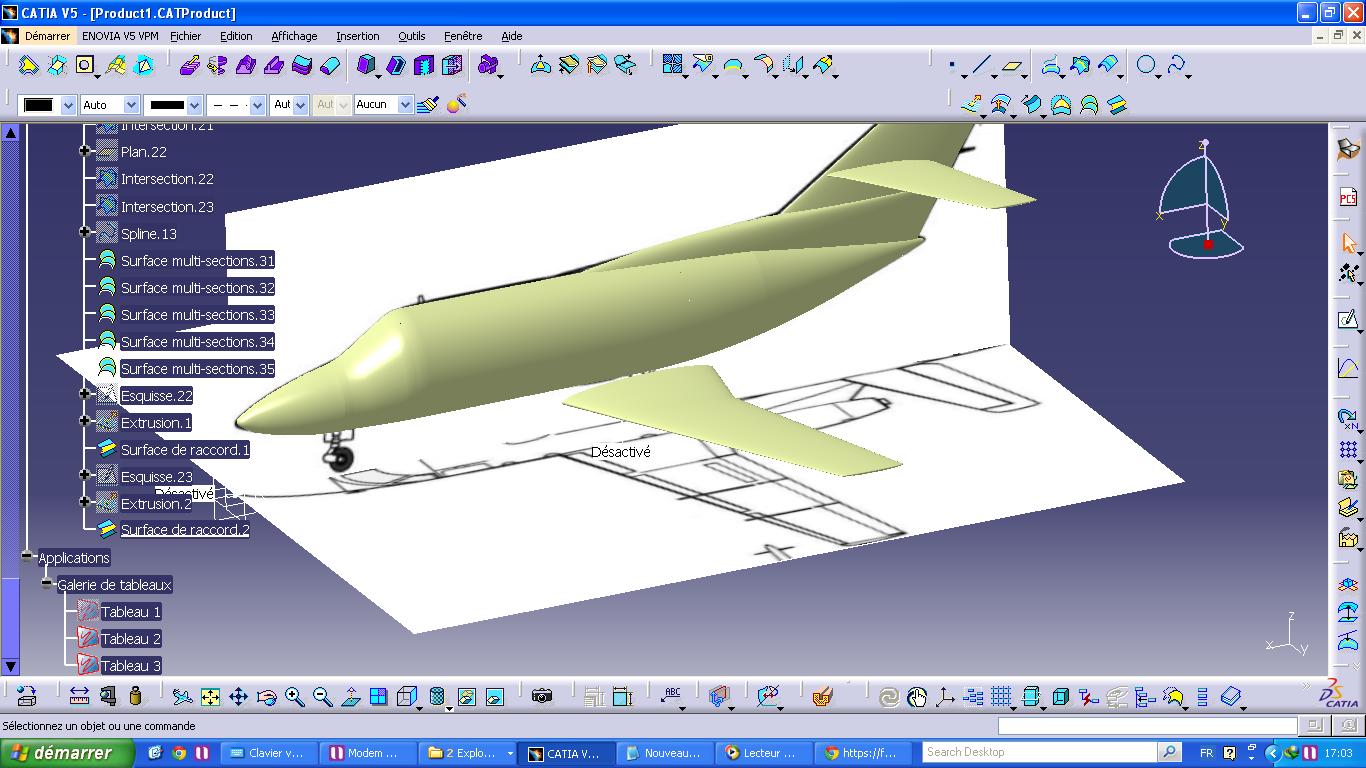1366x768 pixels.
Task: Collapse the Galerie de tableaux node
Action: tap(46, 583)
